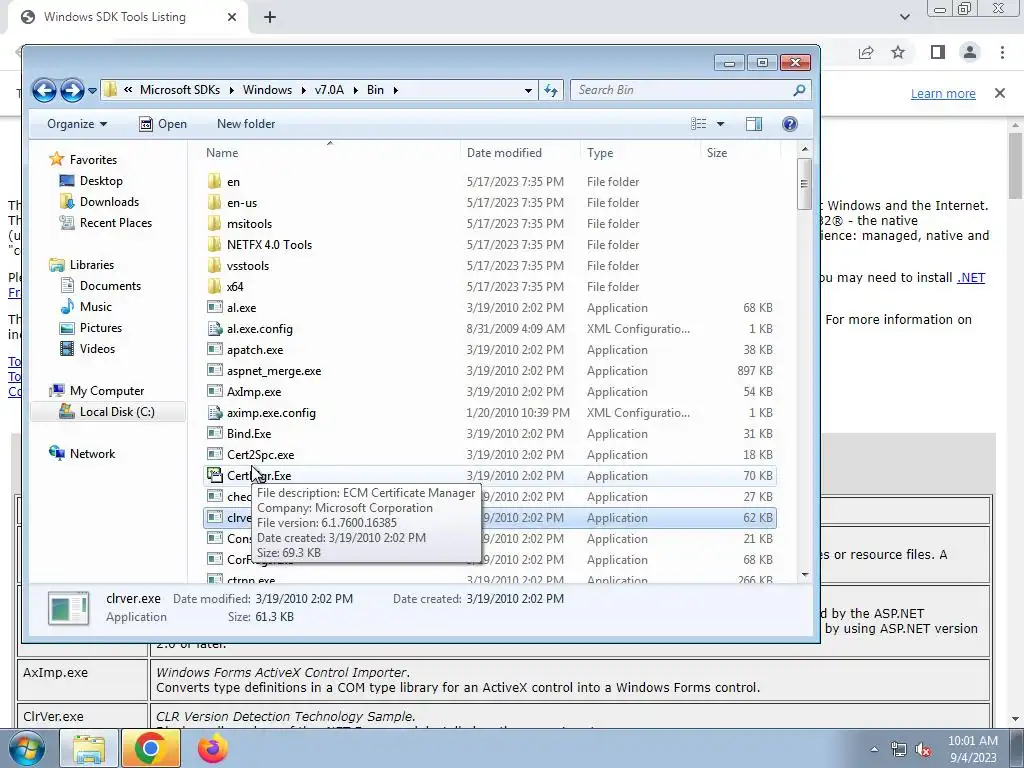Screen dimensions: 1024x768
Task: Sort by Date modified column header
Action: [520, 153]
